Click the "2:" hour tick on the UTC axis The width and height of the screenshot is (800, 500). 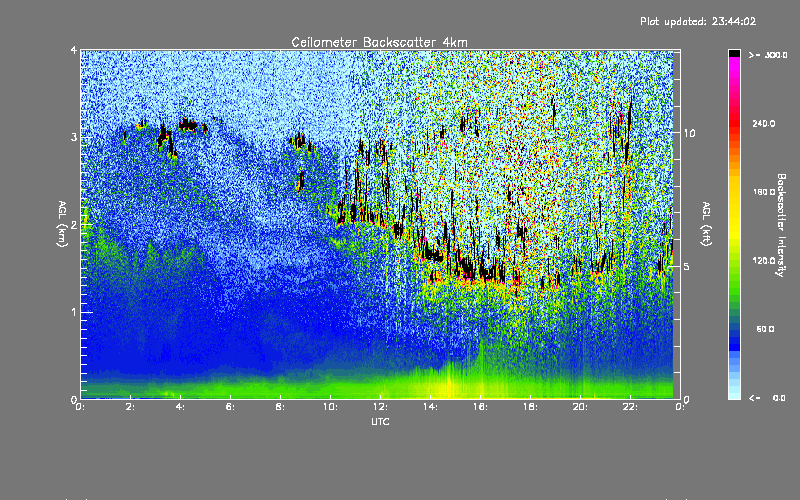[x=130, y=407]
